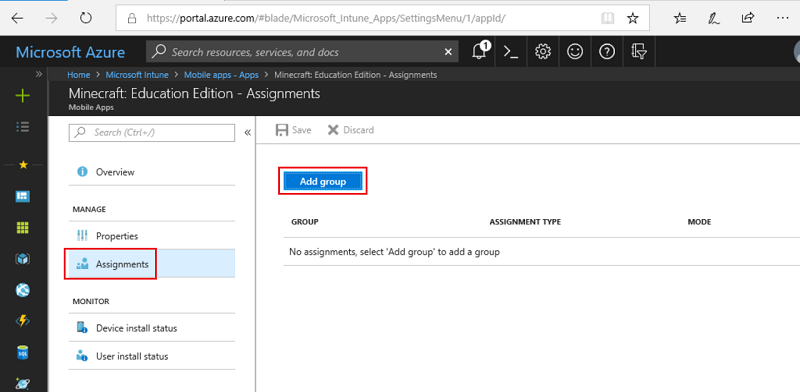This screenshot has height=392, width=800.
Task: Click the browser forward arrow
Action: (51, 19)
